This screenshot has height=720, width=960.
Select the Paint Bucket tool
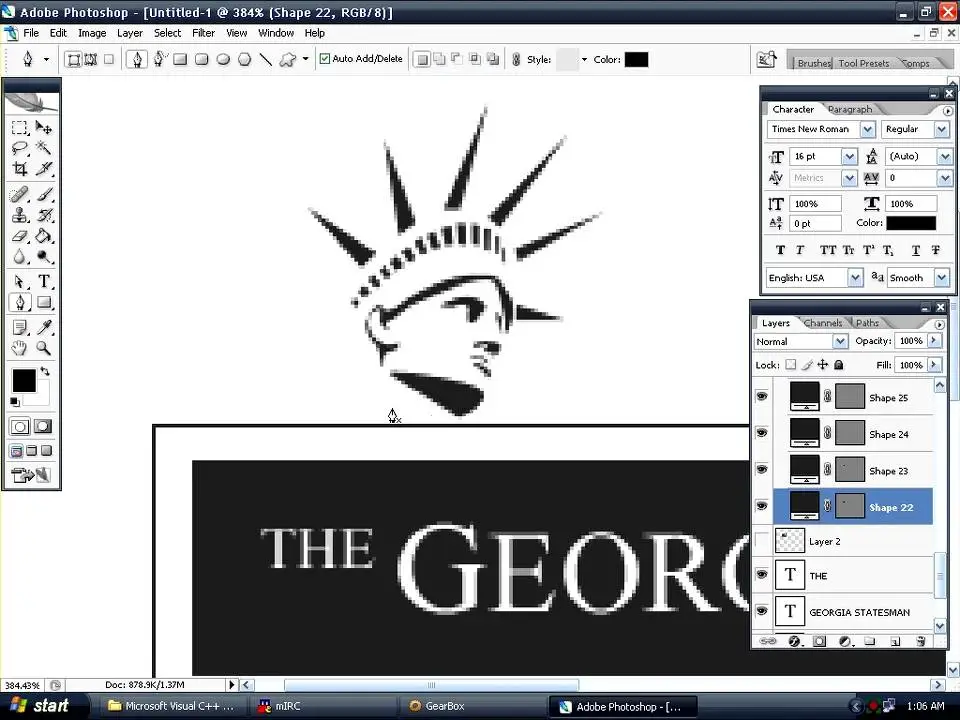pyautogui.click(x=43, y=236)
